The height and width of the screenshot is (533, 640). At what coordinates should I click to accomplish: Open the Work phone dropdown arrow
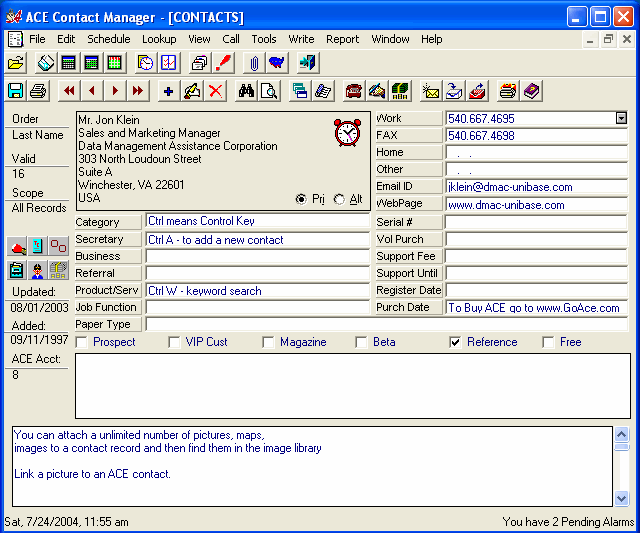(621, 118)
